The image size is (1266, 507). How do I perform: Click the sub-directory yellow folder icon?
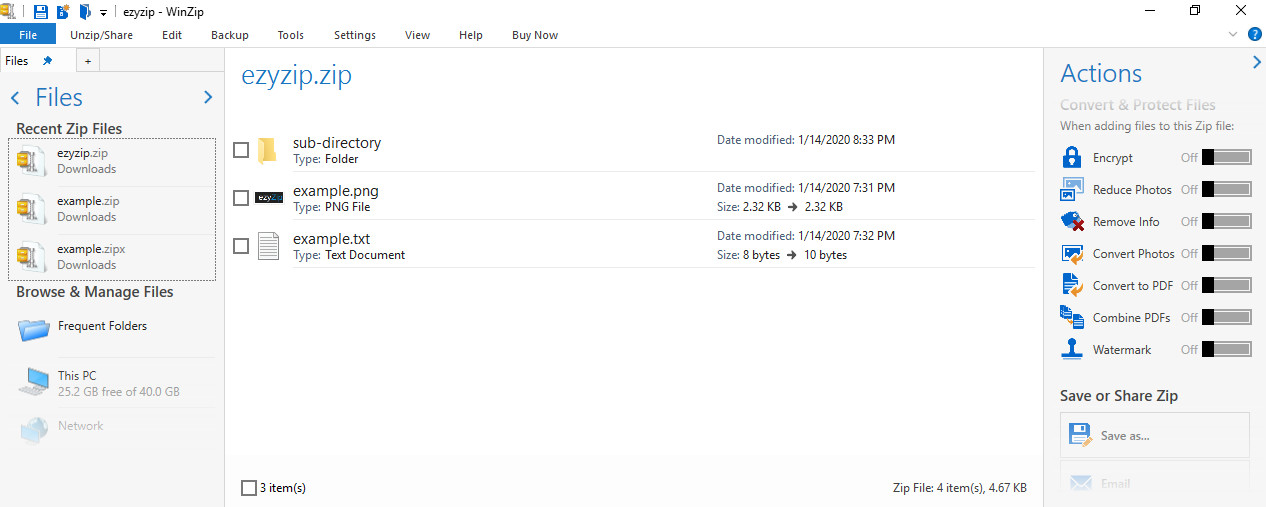tap(267, 150)
